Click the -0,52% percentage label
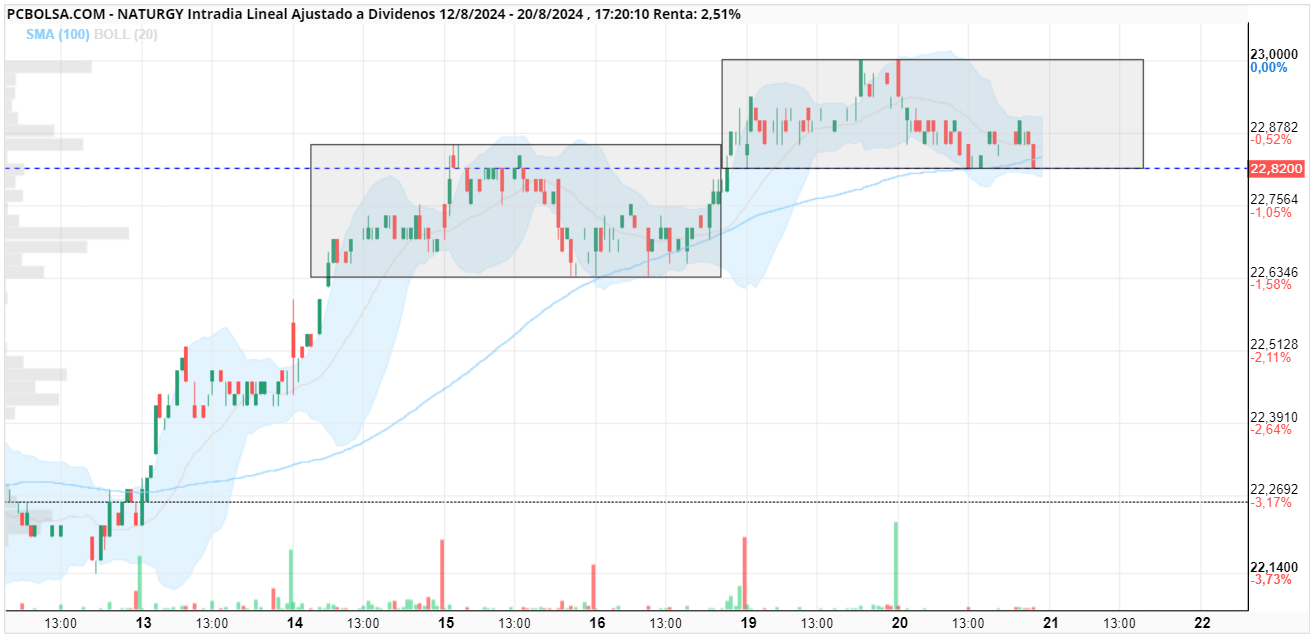Screen dimensions: 1314x638 tap(1271, 140)
